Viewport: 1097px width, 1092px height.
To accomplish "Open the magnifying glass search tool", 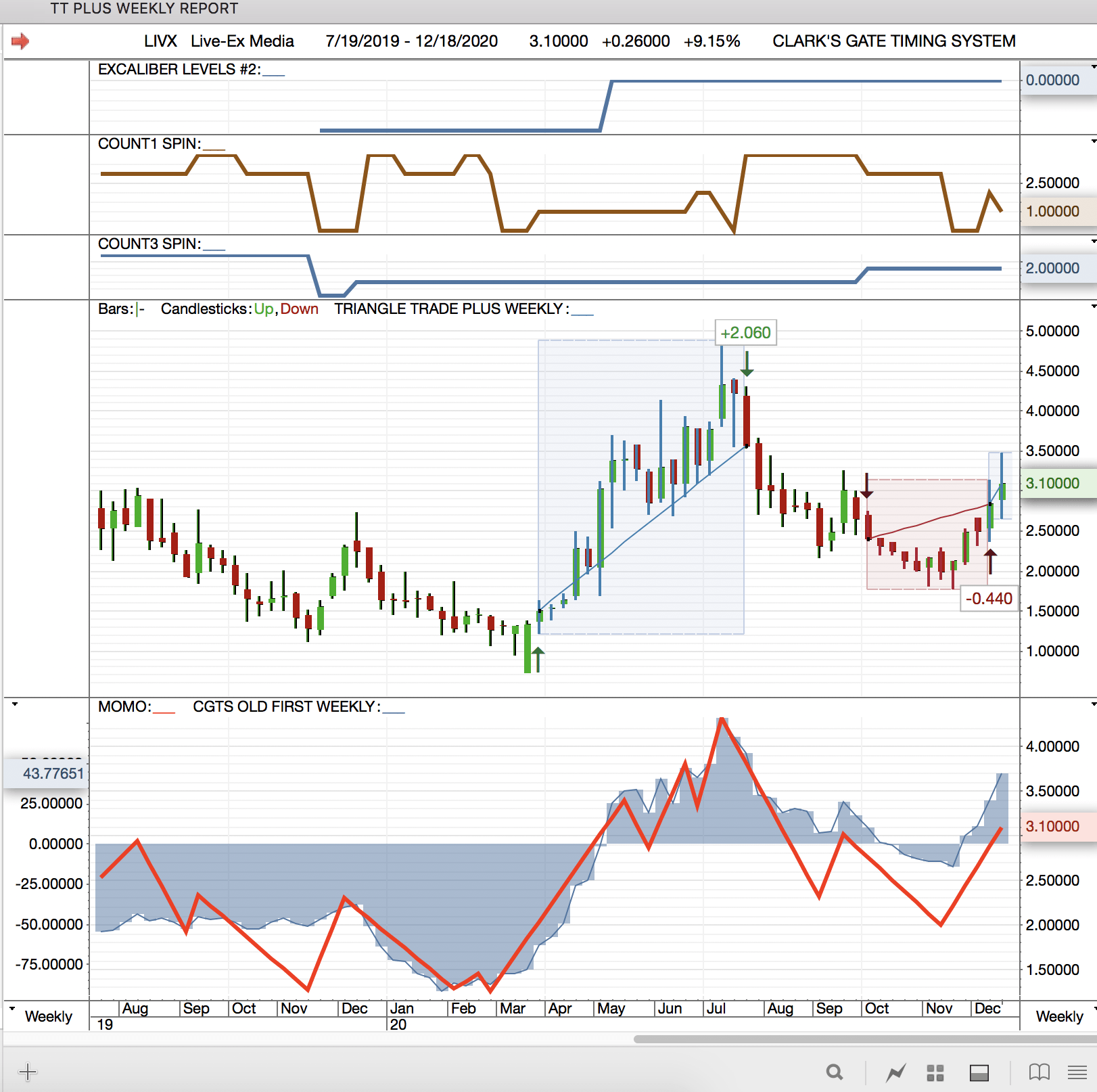I will click(x=835, y=1072).
